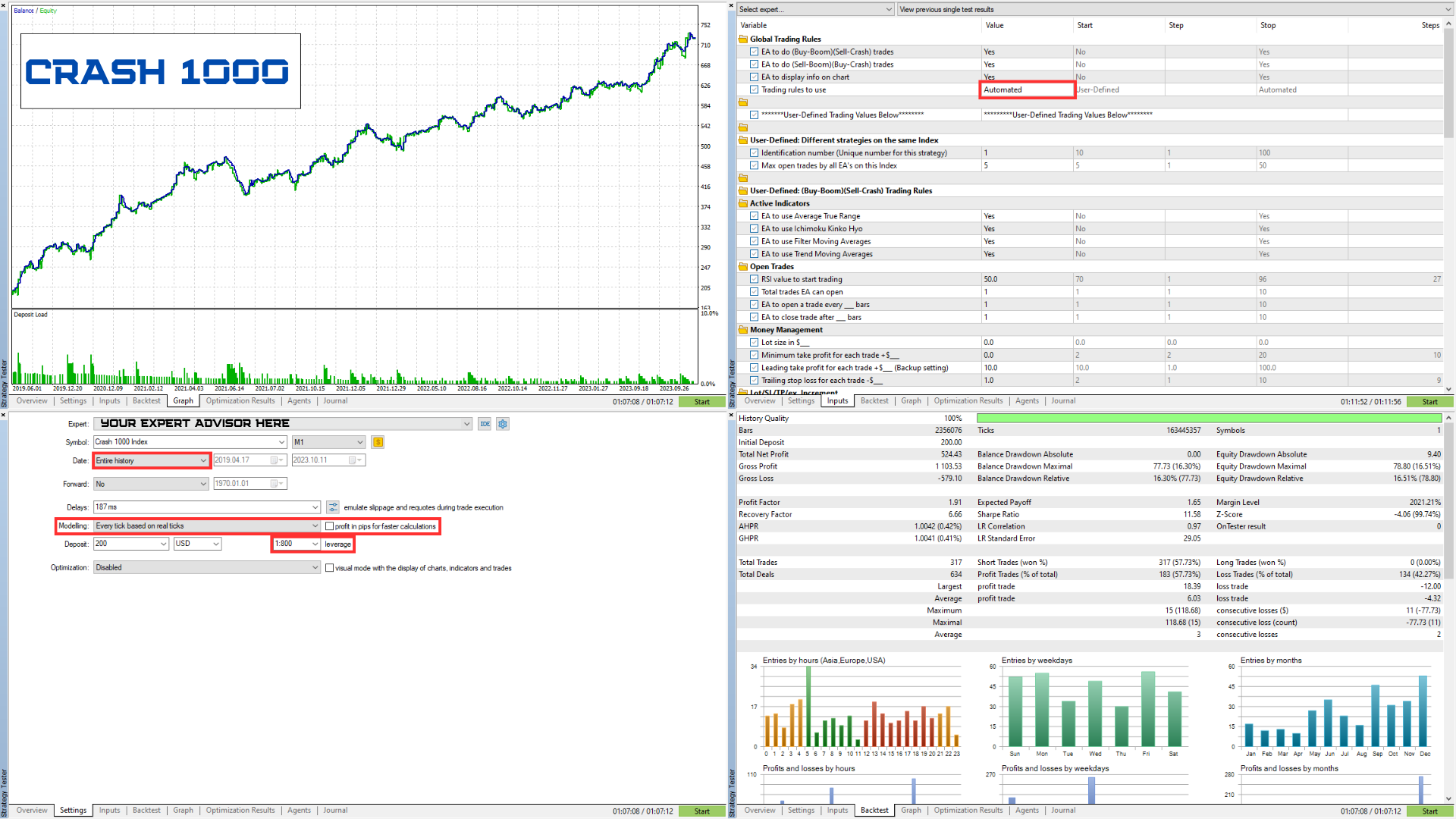
Task: Click Start button in the Backtest panel
Action: [1430, 811]
